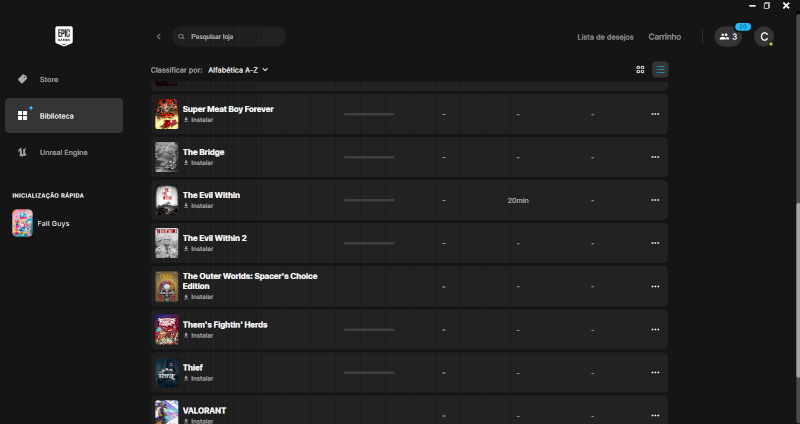The width and height of the screenshot is (800, 424).
Task: Select the Thief title text
Action: click(x=193, y=368)
